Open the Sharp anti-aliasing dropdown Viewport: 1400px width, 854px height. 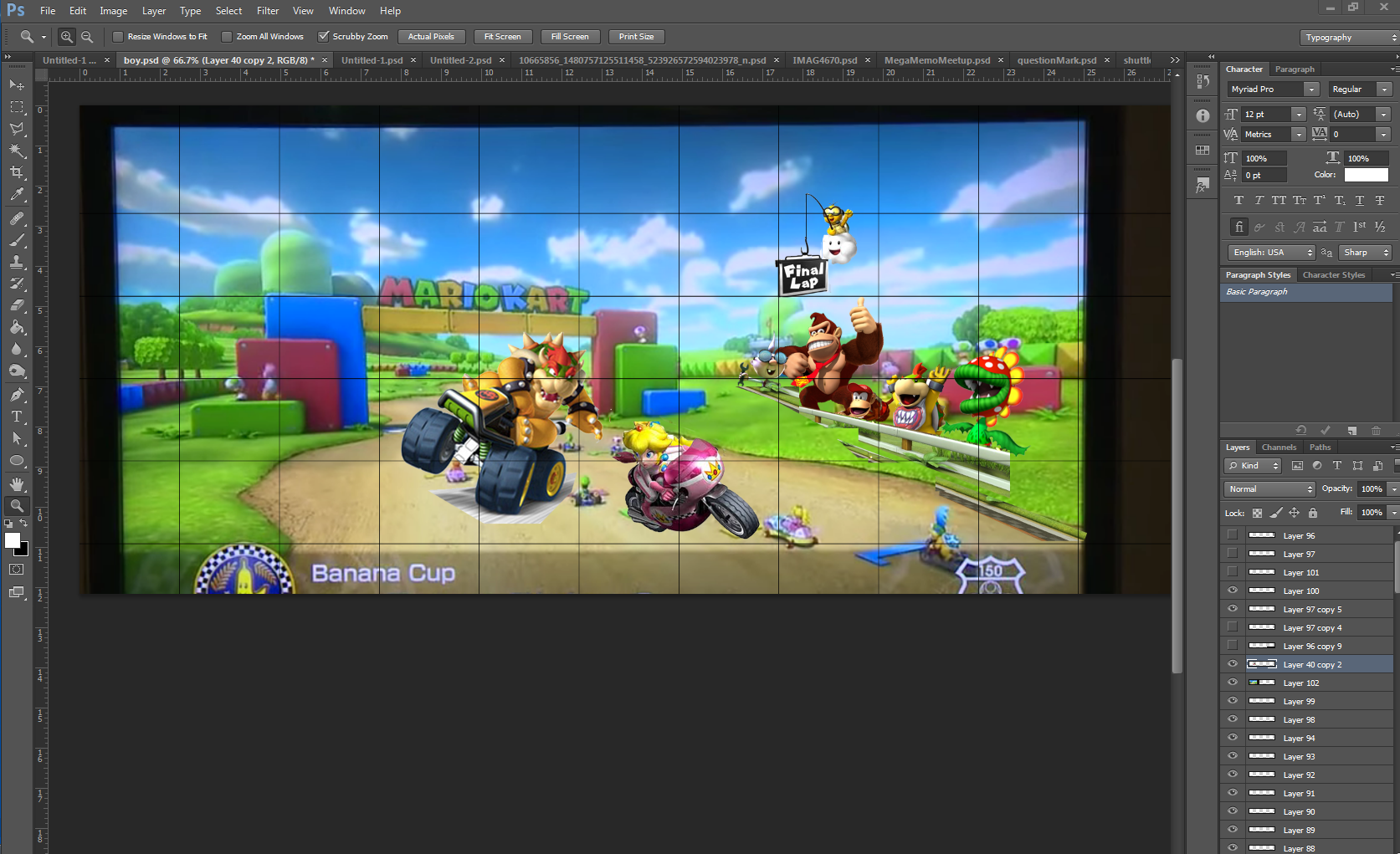[1365, 253]
